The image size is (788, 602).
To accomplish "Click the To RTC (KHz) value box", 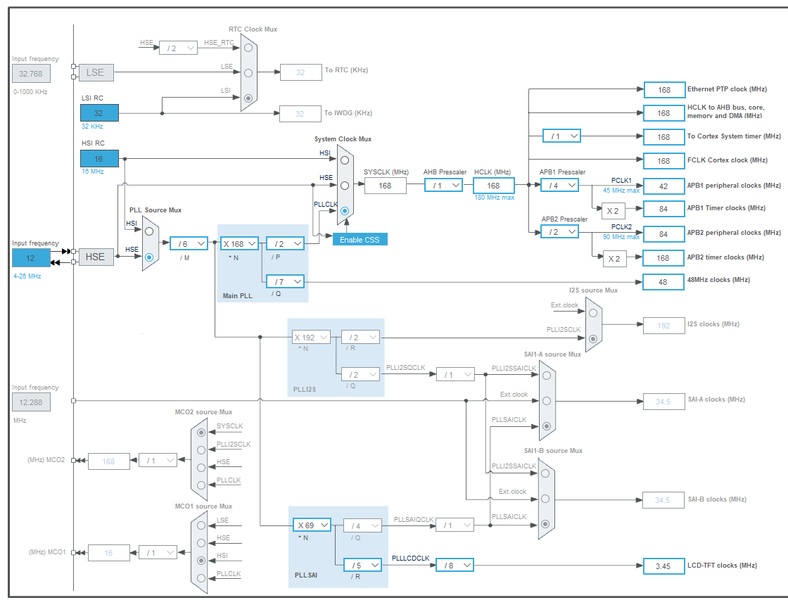I will pyautogui.click(x=301, y=72).
